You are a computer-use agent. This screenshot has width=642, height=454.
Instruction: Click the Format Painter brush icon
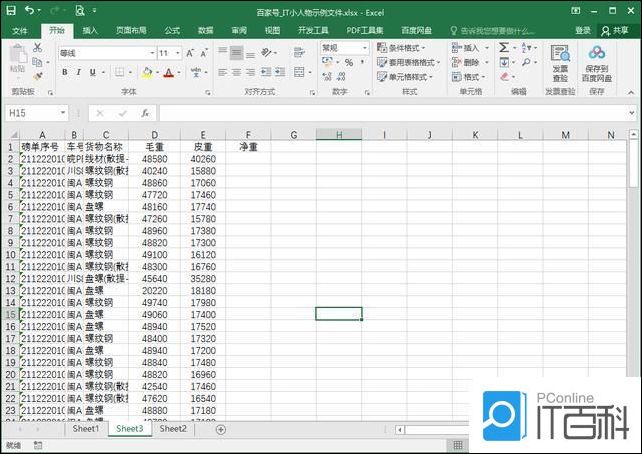tap(38, 76)
